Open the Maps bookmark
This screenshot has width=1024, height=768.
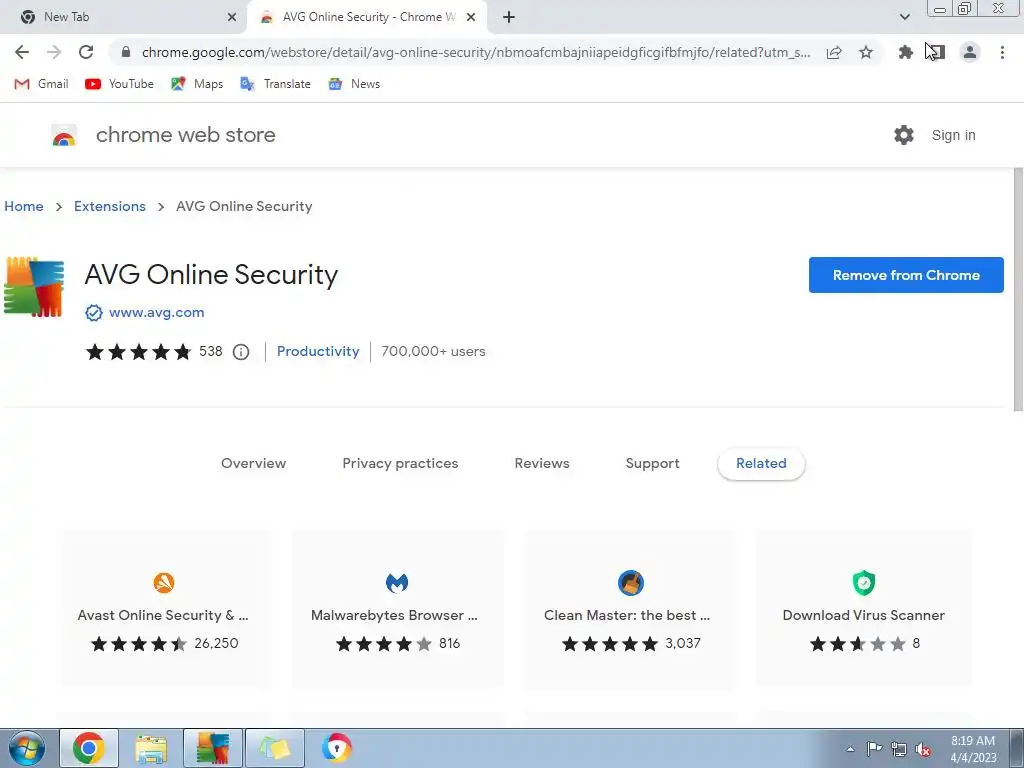[x=197, y=84]
